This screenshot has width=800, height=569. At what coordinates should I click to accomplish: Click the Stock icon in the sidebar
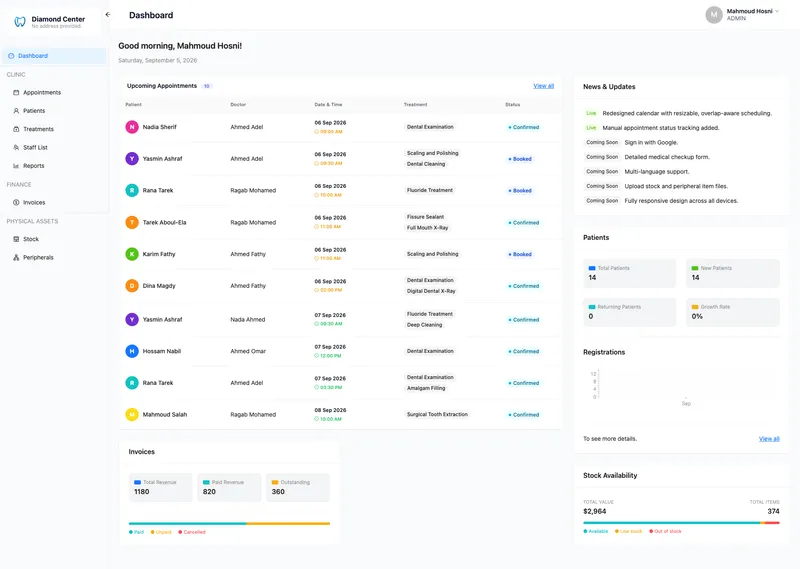pyautogui.click(x=16, y=239)
